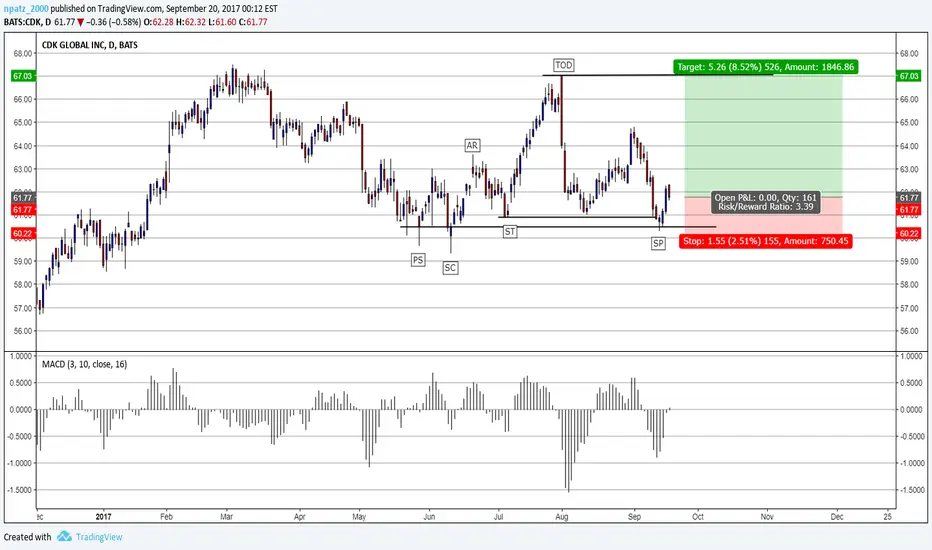Click the Aug date on time axis
Screen dimensions: 932x550
pyautogui.click(x=562, y=517)
